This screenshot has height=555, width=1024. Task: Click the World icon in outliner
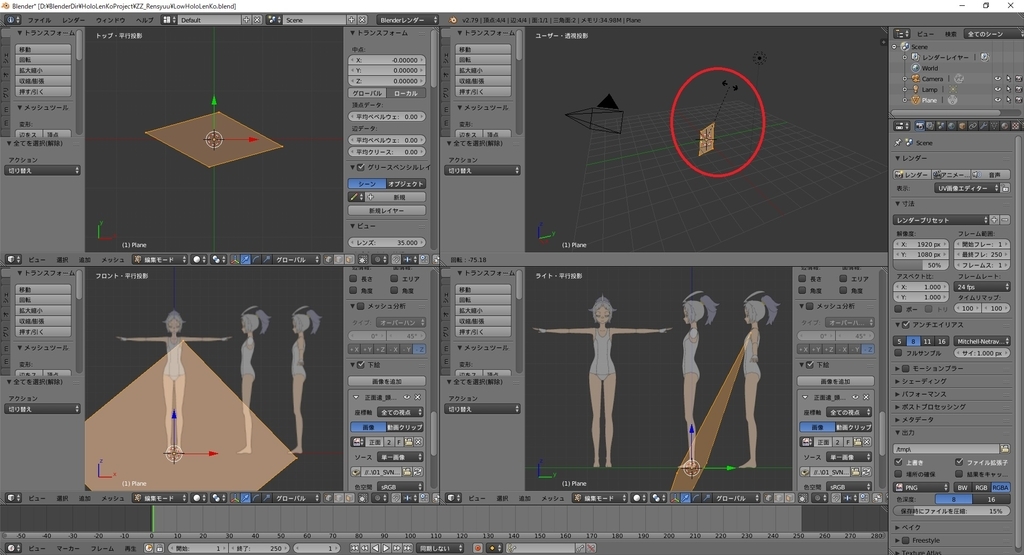click(x=916, y=68)
